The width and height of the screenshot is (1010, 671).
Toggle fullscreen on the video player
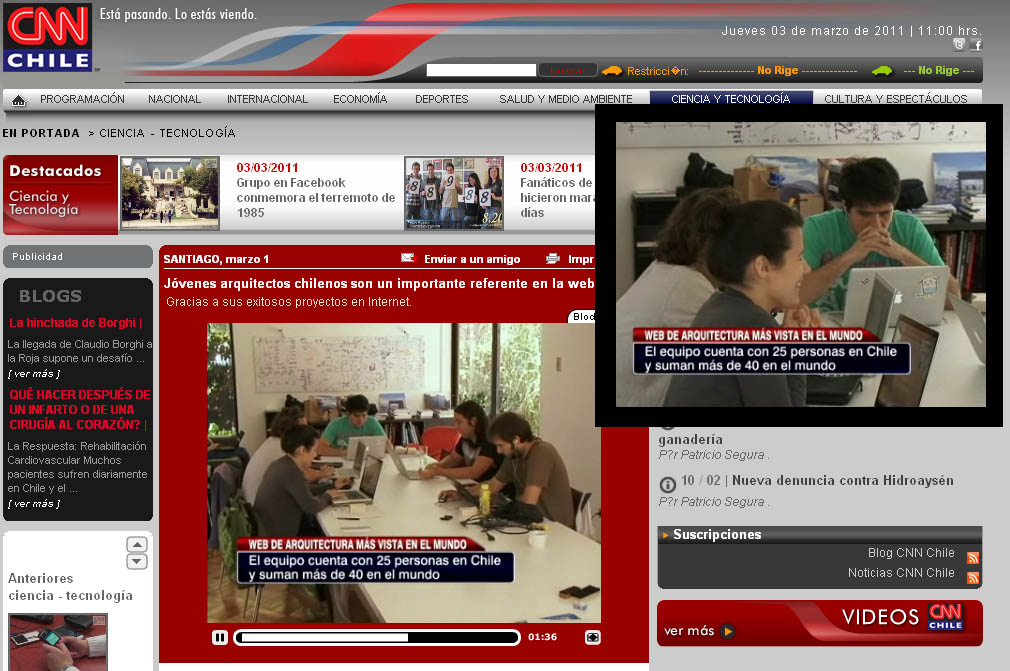[592, 637]
